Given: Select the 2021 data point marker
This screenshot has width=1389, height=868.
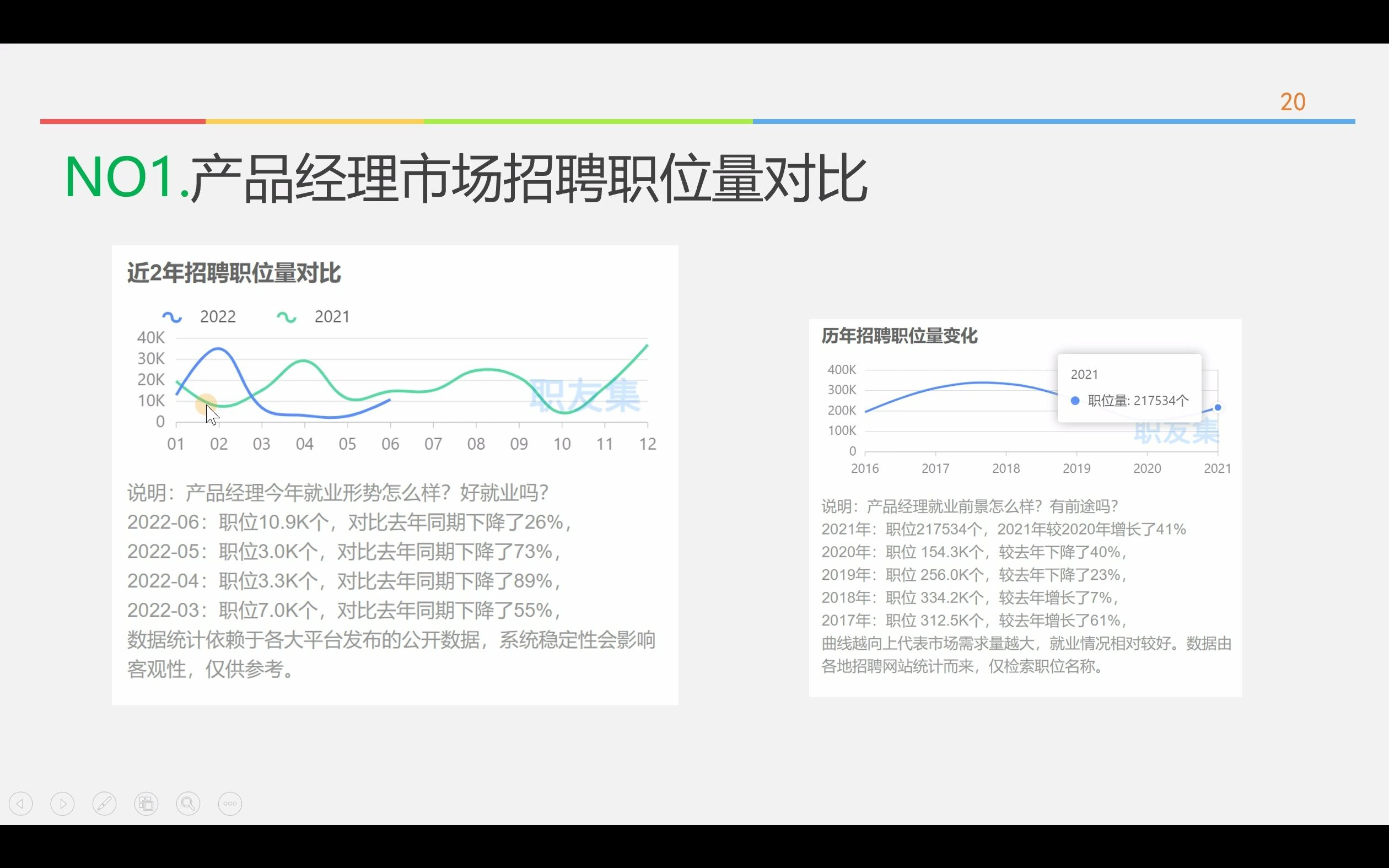Looking at the screenshot, I should click(1218, 408).
